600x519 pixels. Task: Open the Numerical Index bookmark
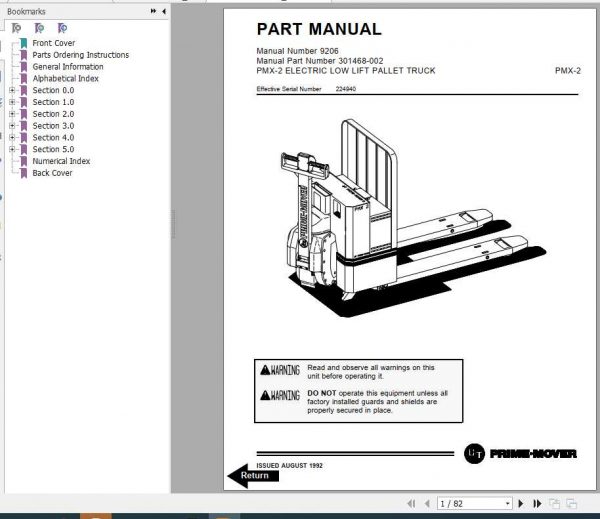coord(61,161)
